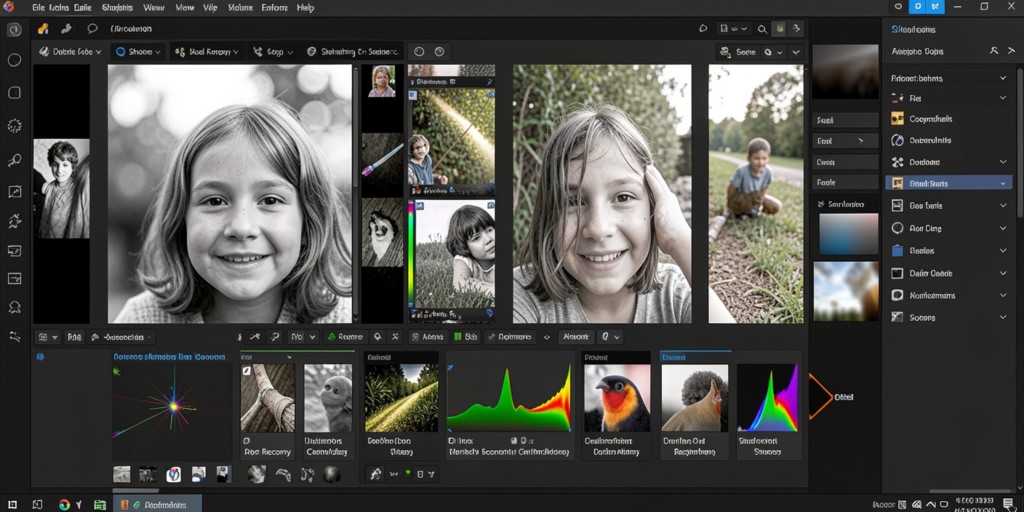Click the tag-shaped icon left of the top-right search
The image size is (1024, 512).
[x=703, y=29]
